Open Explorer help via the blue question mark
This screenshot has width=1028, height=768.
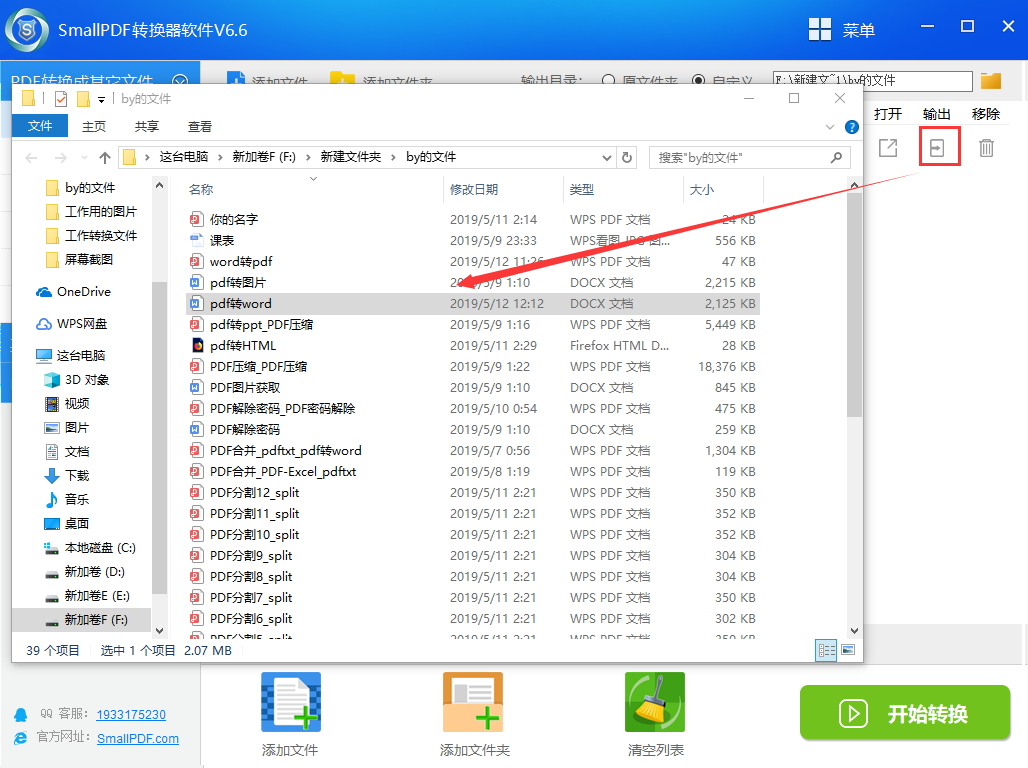click(852, 127)
